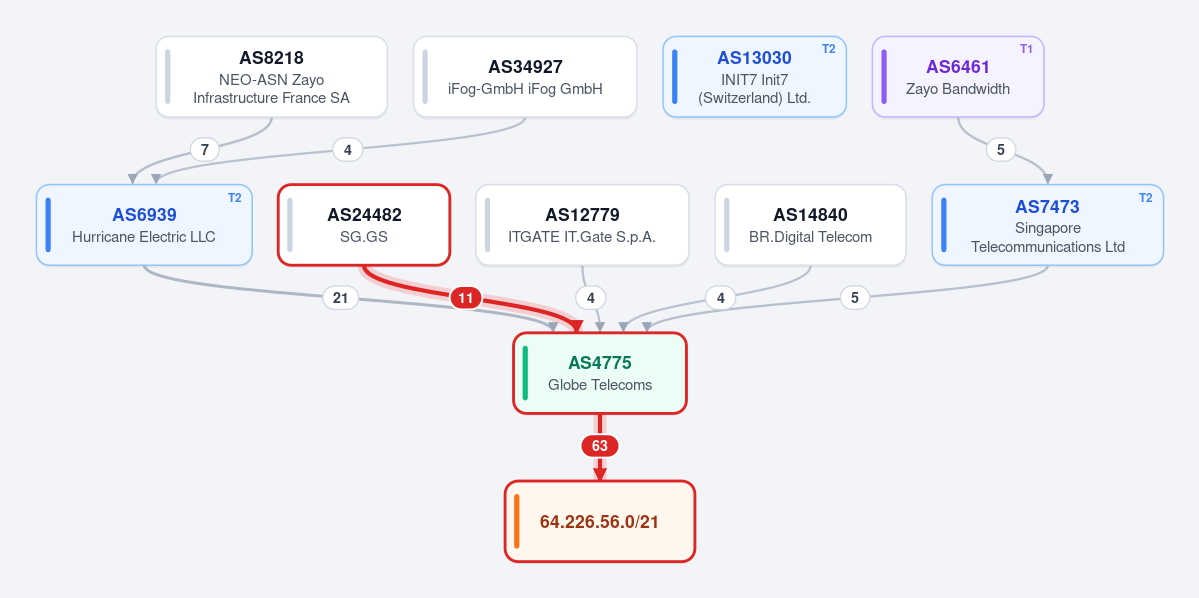Click the edge badge 5 below AS6461
This screenshot has width=1199, height=598.
click(1001, 150)
